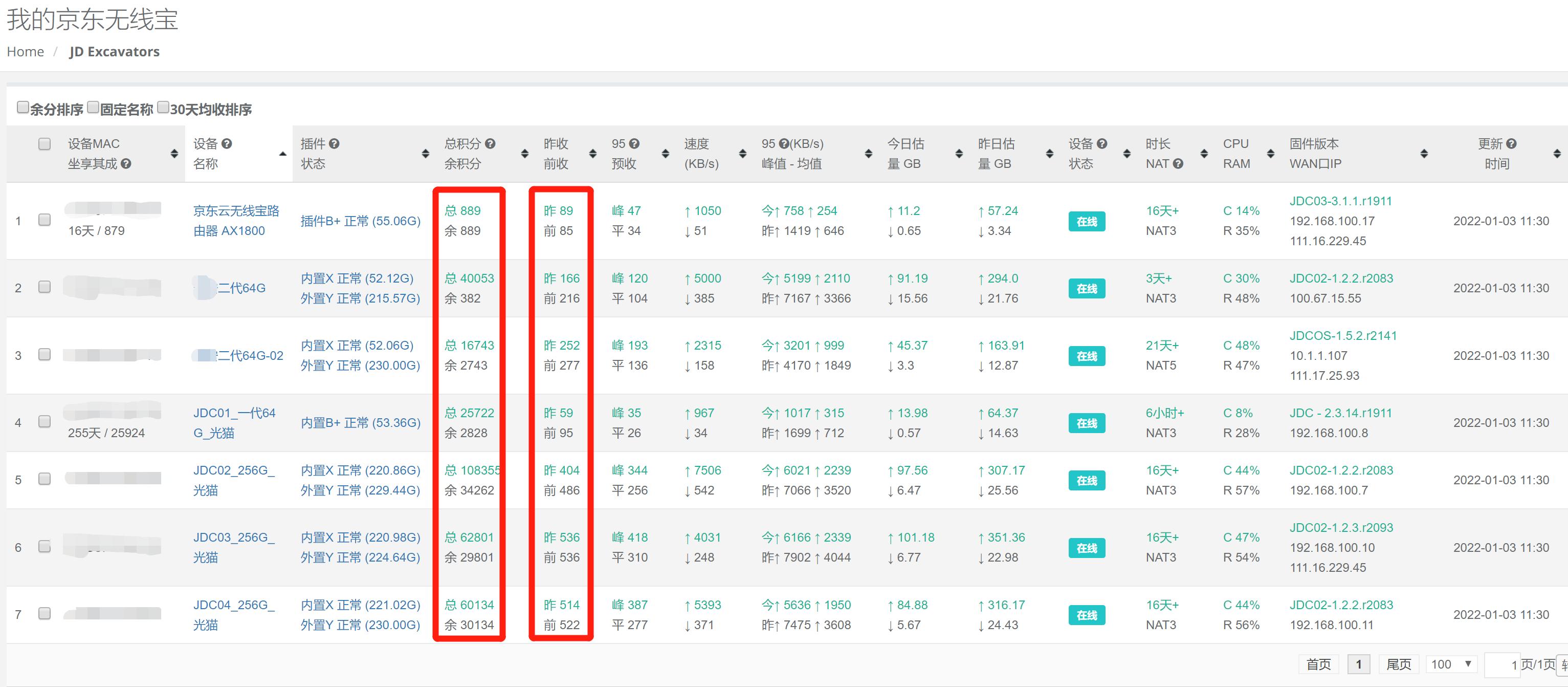Toggle sorting on the 设备名称 column
The width and height of the screenshot is (1568, 687).
point(282,154)
